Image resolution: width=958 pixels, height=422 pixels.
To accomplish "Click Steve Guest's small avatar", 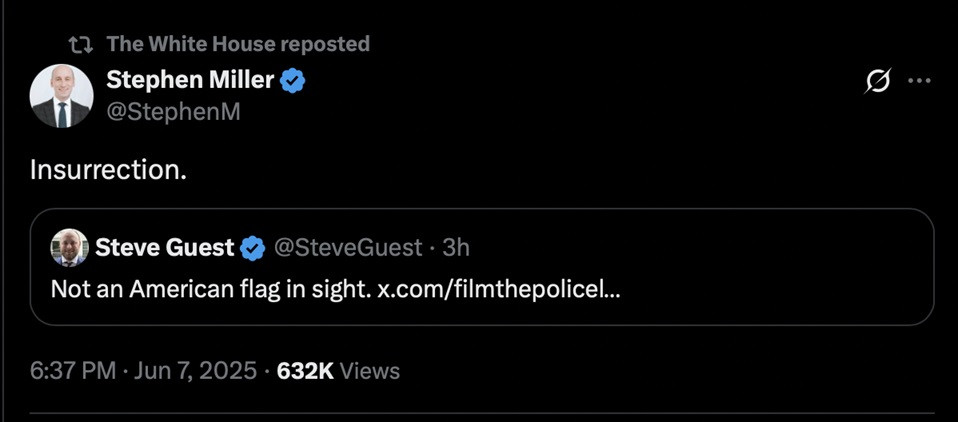I will pos(69,247).
